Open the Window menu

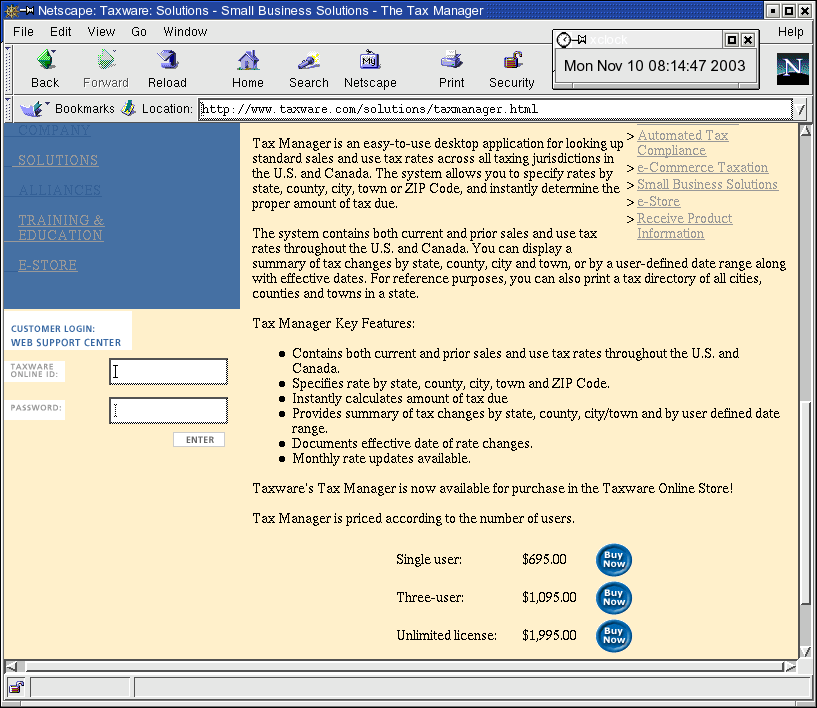pos(185,32)
